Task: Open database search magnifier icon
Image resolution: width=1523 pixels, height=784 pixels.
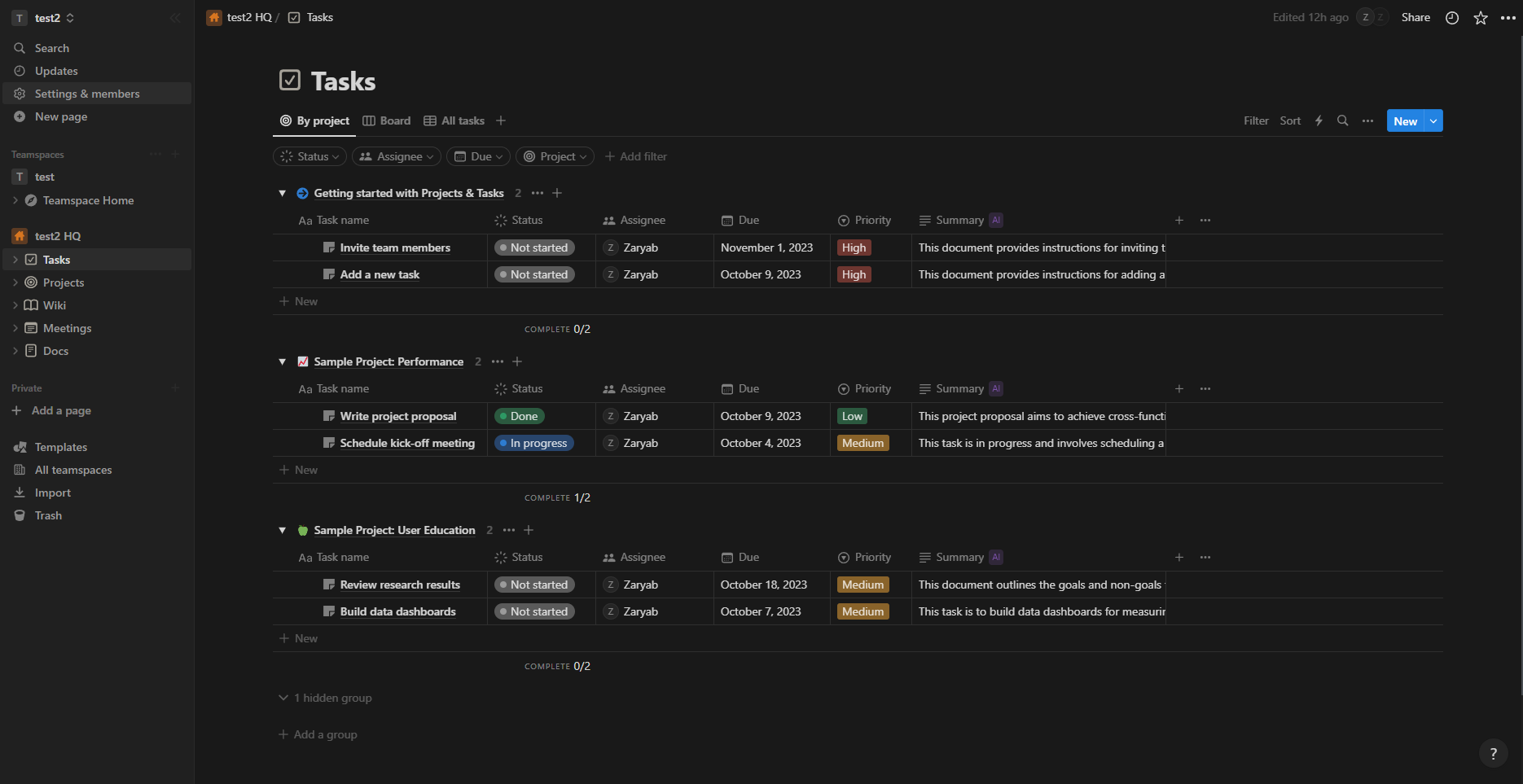Action: tap(1343, 121)
